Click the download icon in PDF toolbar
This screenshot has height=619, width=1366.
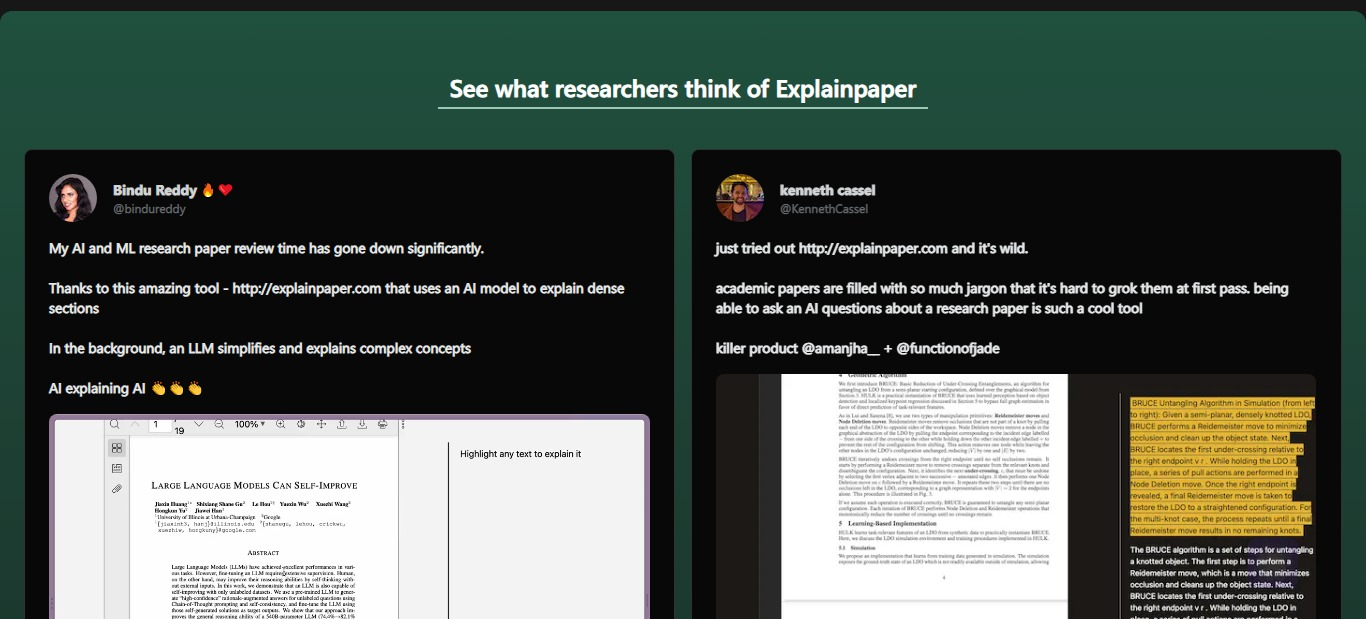tap(362, 424)
